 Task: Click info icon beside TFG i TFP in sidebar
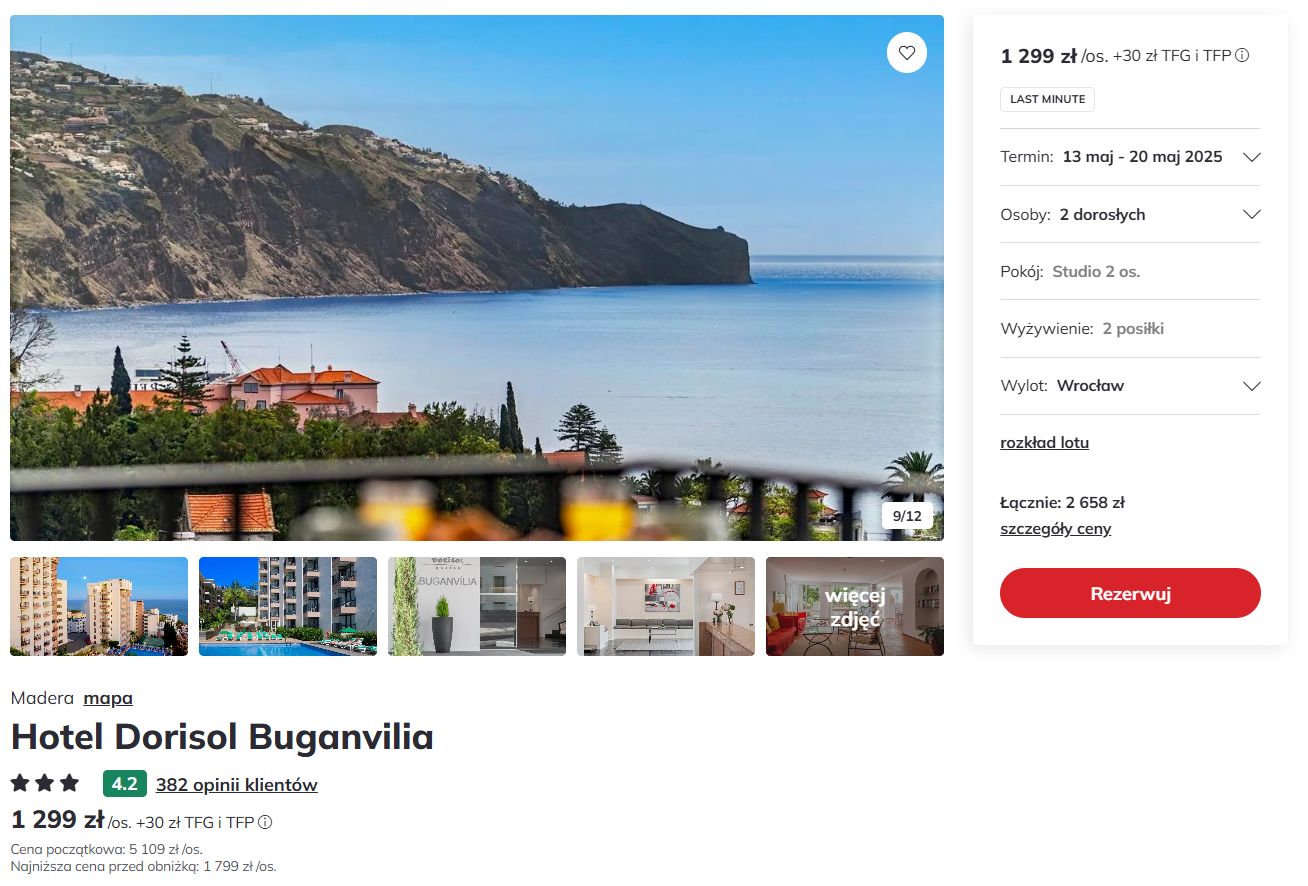(x=1242, y=56)
